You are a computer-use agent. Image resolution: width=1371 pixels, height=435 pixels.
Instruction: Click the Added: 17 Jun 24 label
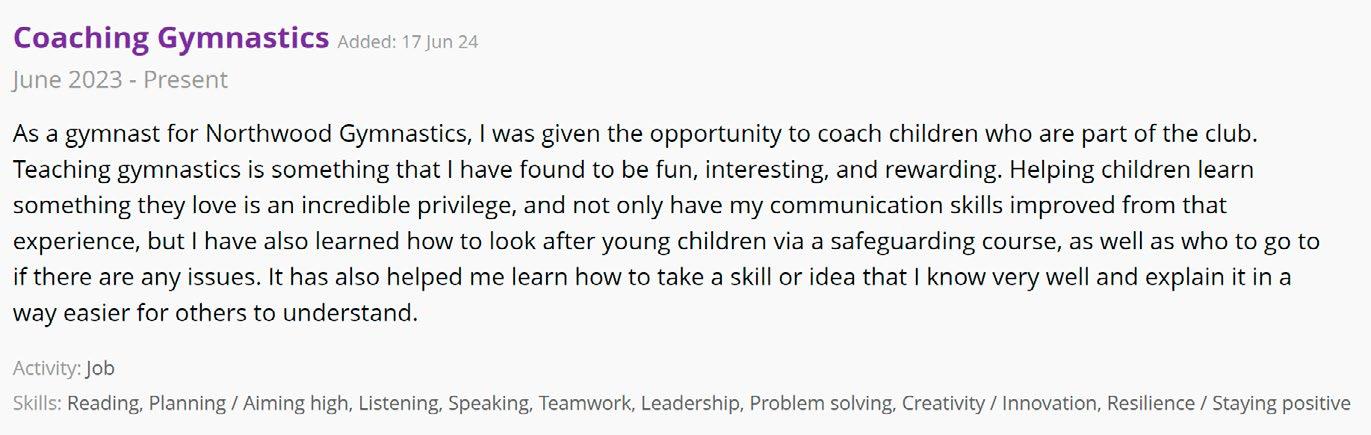point(408,42)
